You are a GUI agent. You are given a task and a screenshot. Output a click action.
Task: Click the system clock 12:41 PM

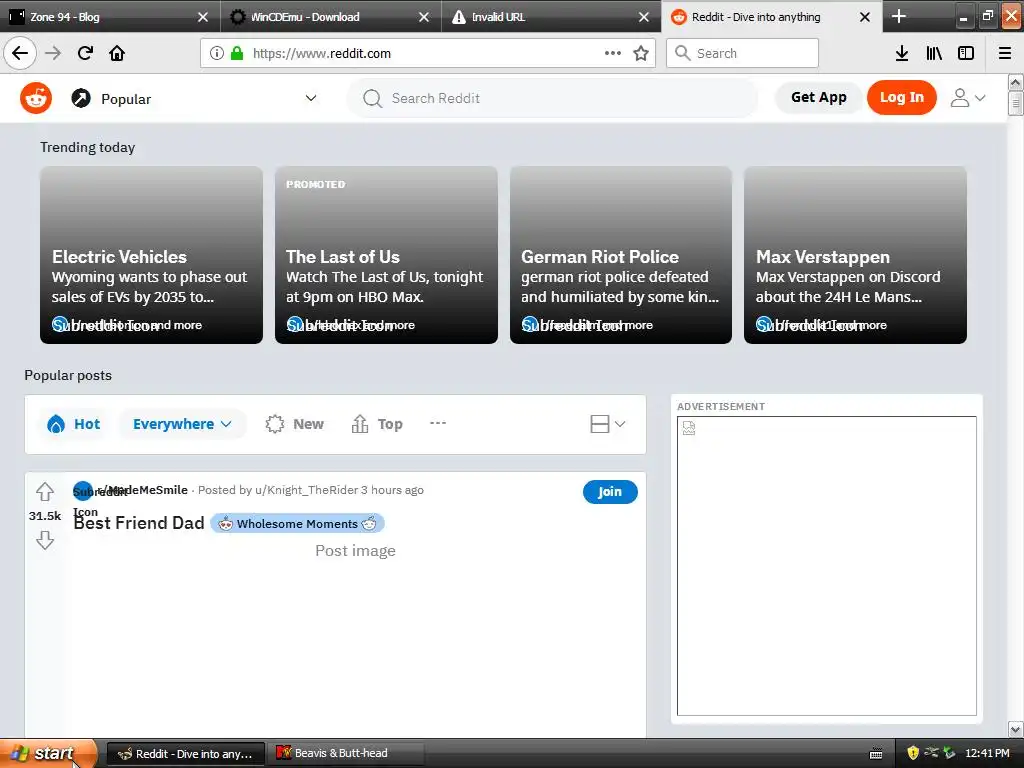(987, 753)
